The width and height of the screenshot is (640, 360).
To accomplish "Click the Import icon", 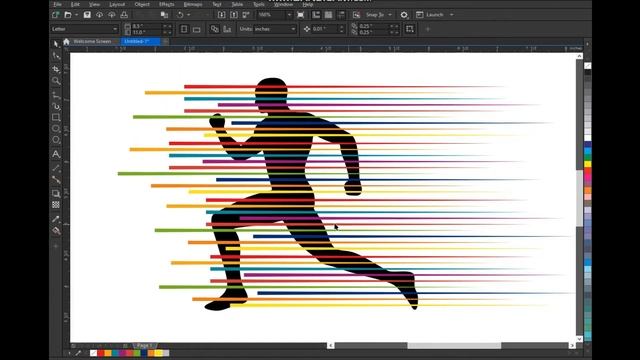I will coord(221,15).
